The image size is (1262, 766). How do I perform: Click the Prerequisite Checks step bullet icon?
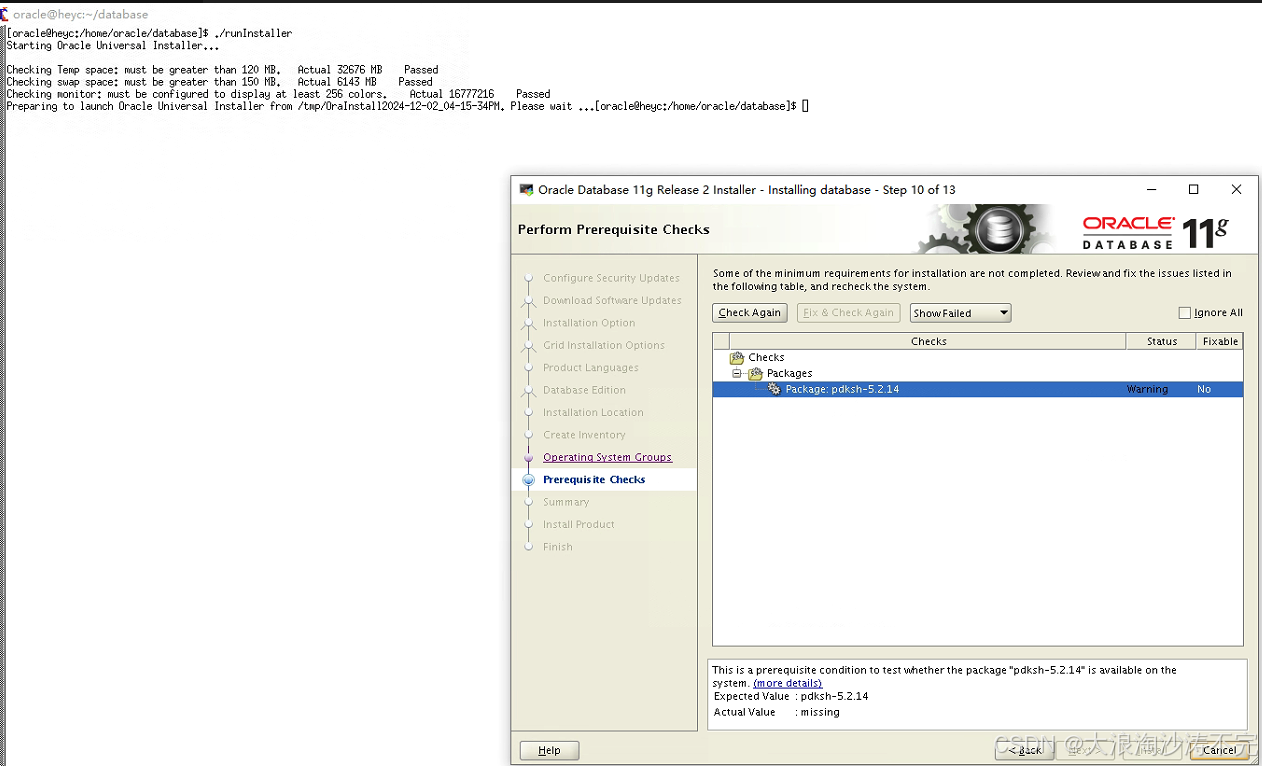point(529,480)
